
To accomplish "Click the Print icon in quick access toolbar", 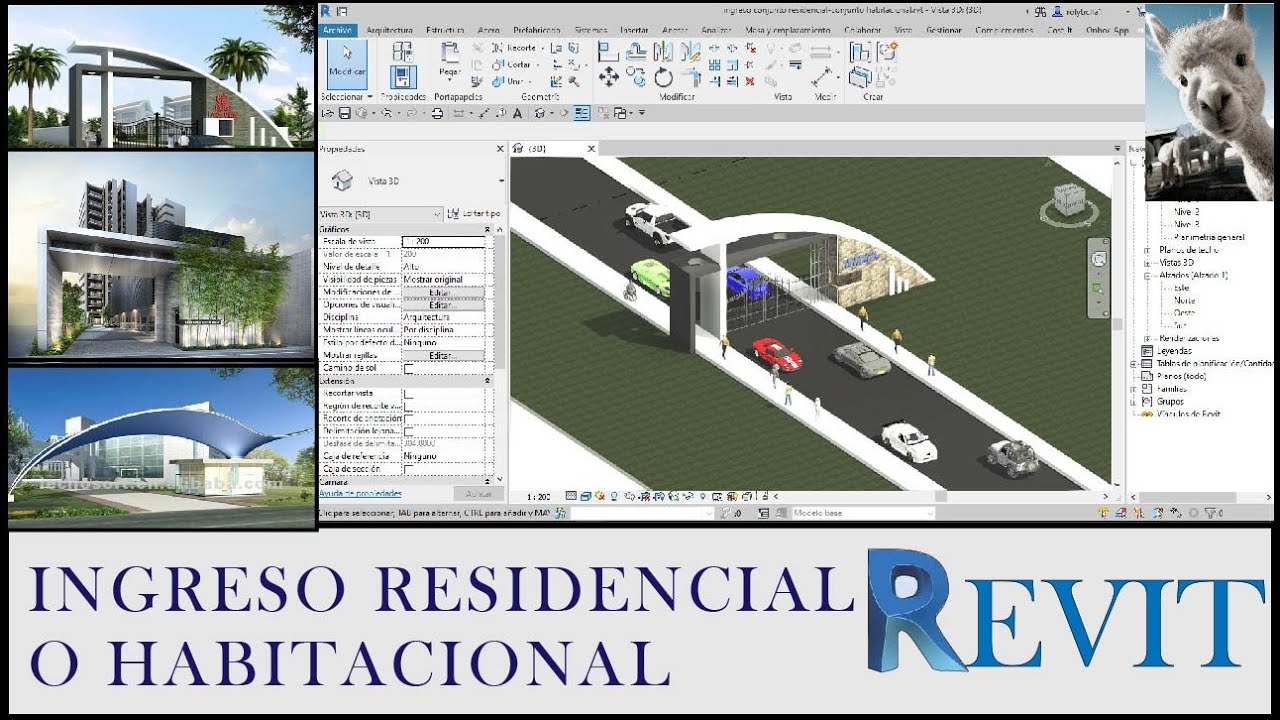I will click(x=436, y=113).
